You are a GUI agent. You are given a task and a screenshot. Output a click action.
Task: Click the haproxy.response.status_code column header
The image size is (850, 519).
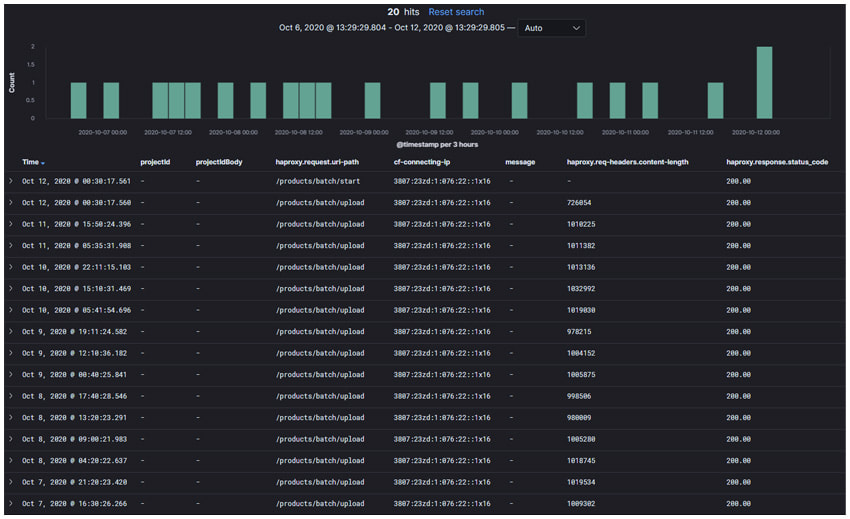pyautogui.click(x=776, y=161)
